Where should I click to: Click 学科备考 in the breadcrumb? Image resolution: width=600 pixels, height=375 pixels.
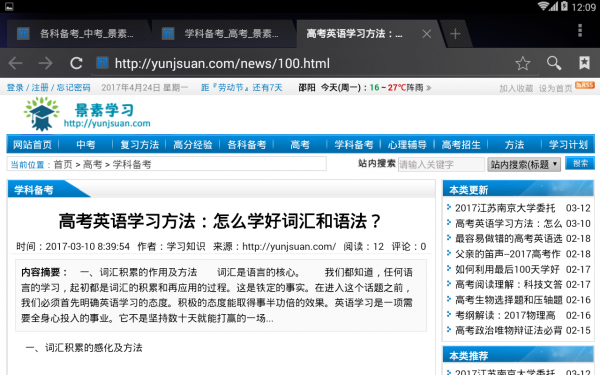point(132,165)
